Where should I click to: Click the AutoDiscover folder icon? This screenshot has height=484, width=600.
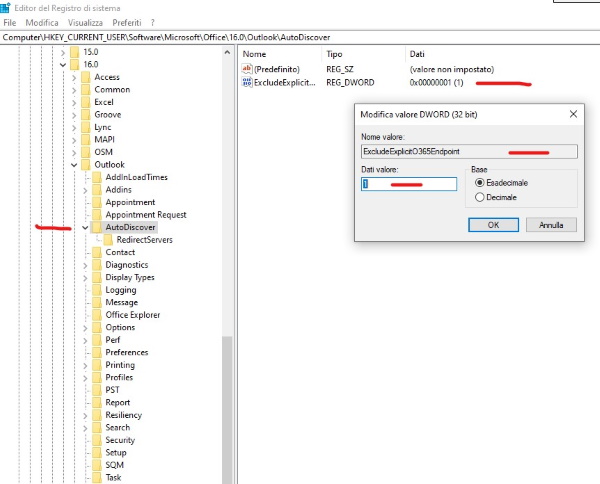[x=97, y=227]
